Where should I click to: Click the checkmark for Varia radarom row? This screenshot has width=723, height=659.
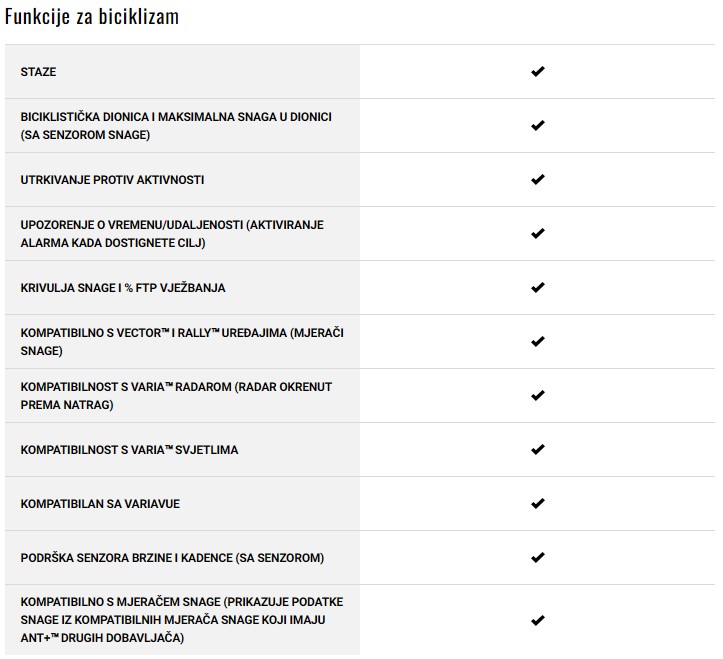(538, 396)
